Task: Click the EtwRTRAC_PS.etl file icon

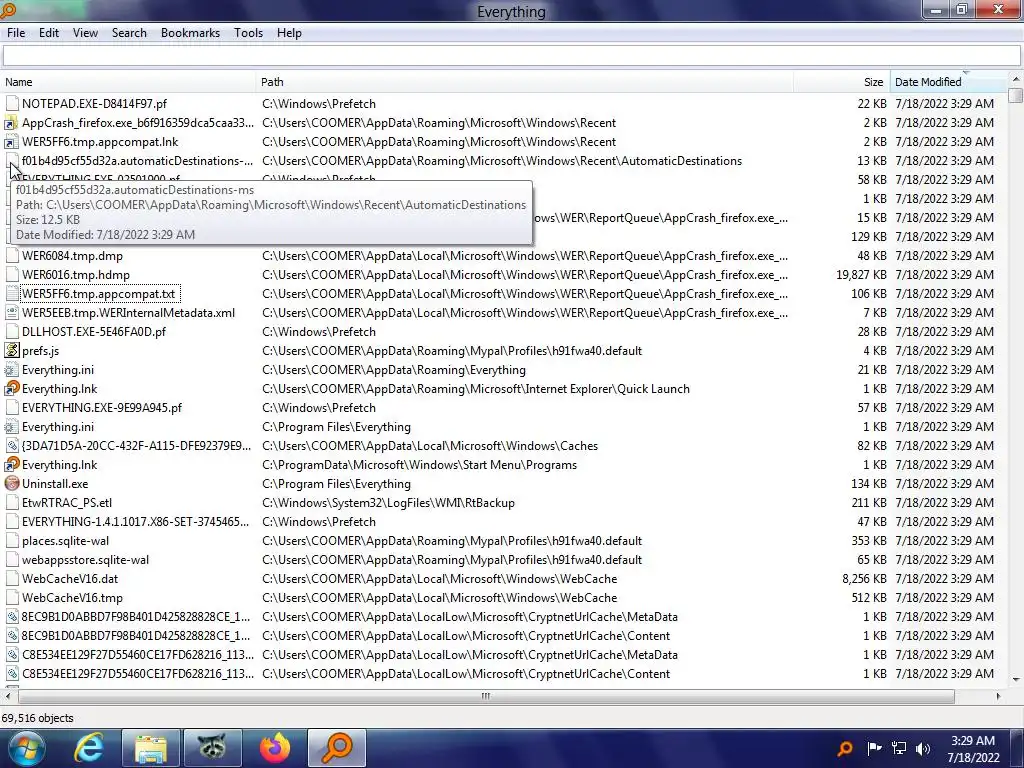Action: click(x=12, y=503)
